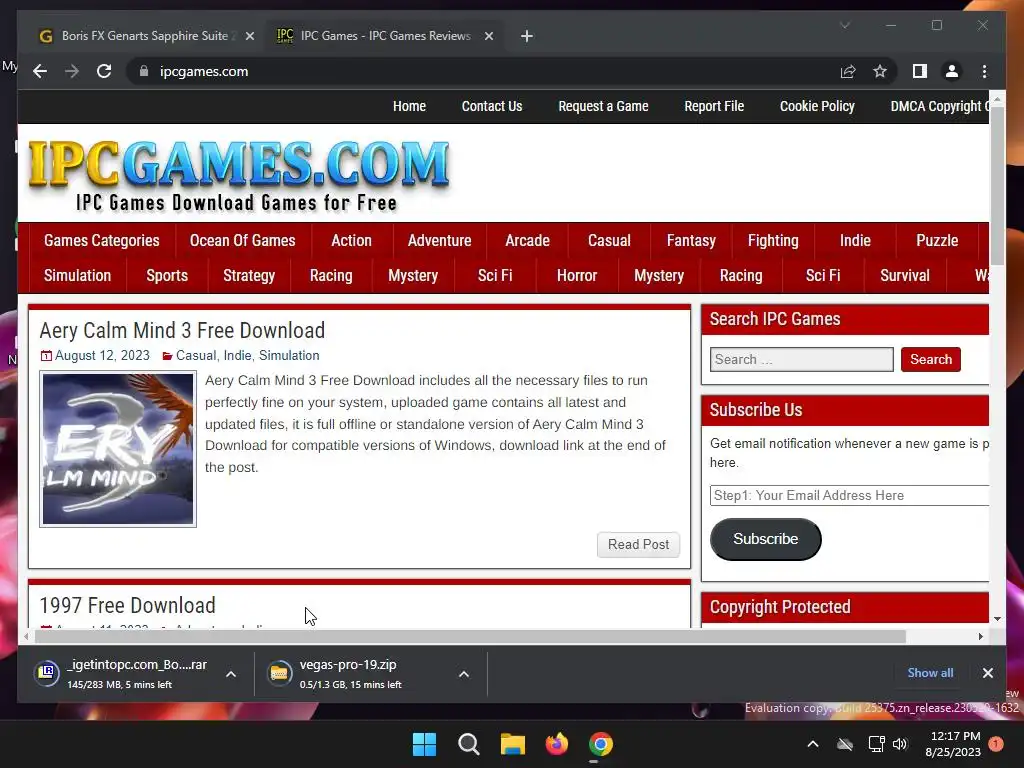Open Windows taskbar search
This screenshot has height=768, width=1024.
click(468, 744)
